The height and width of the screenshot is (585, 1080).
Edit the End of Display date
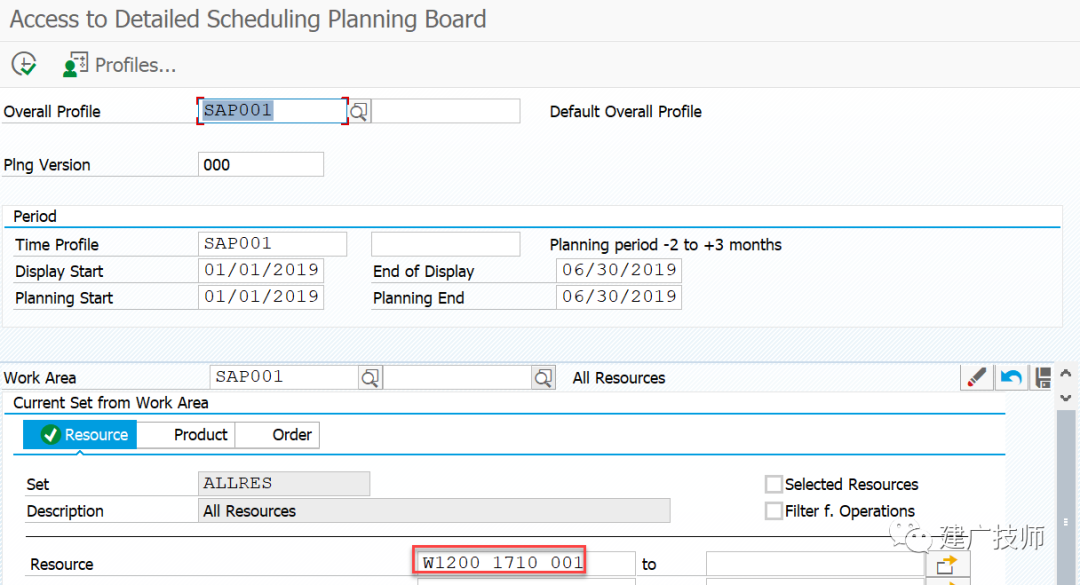click(x=619, y=270)
